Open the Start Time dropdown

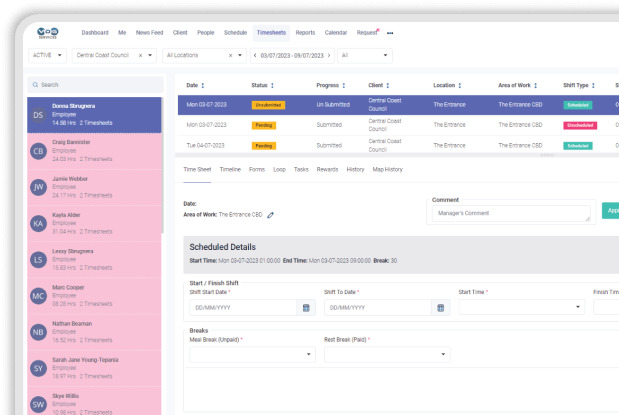tap(521, 307)
